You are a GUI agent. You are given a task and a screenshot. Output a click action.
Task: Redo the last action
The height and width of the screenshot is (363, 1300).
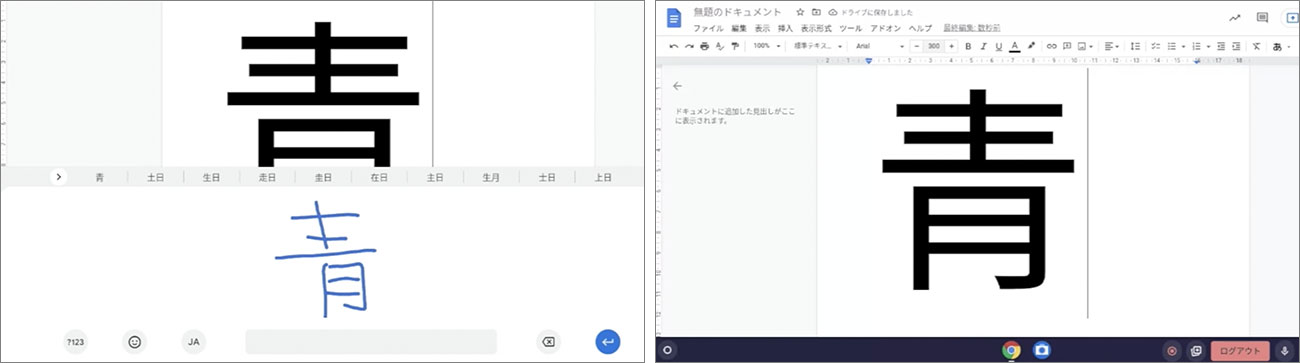tap(689, 46)
